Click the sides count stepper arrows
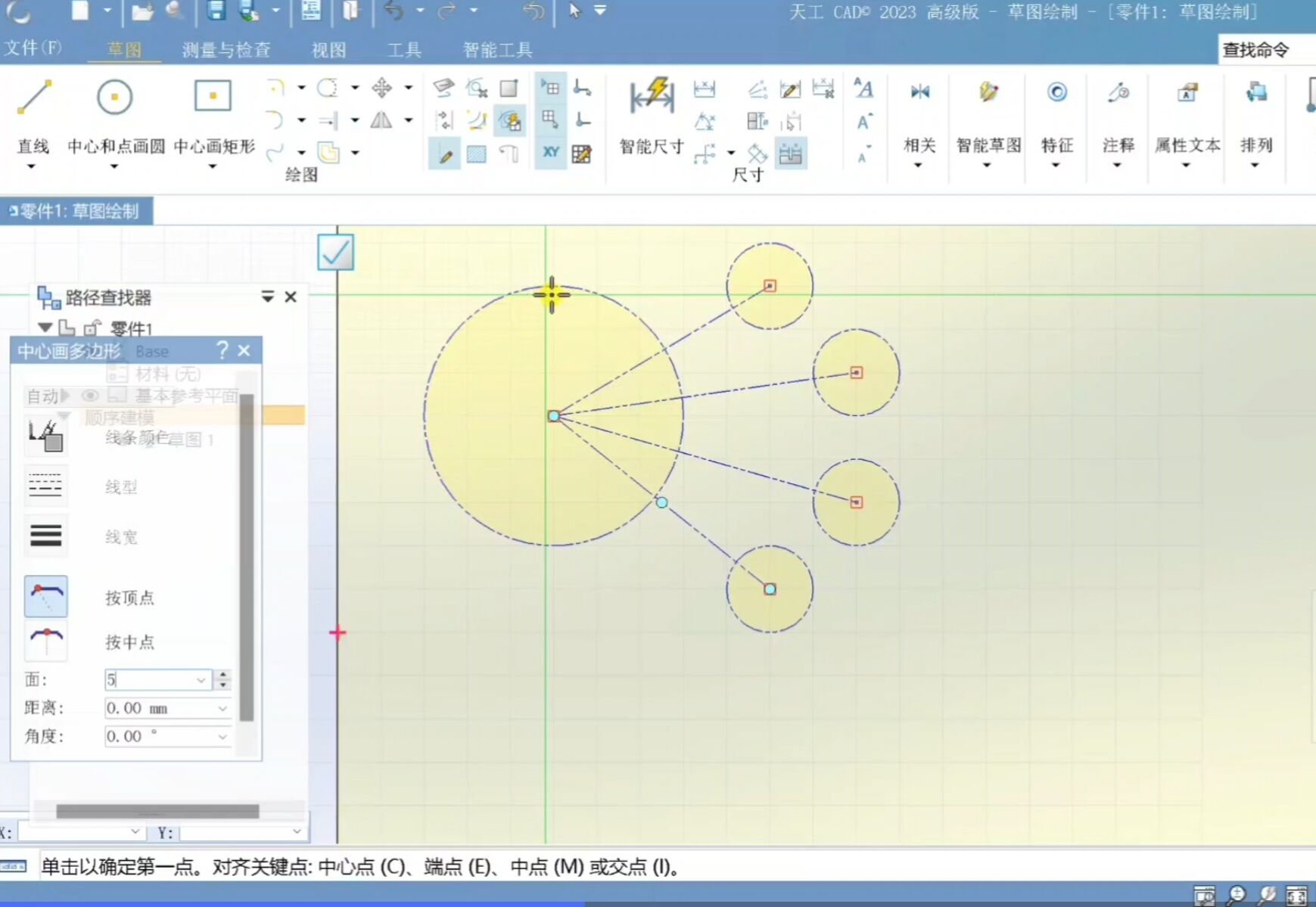1316x907 pixels. [x=222, y=679]
